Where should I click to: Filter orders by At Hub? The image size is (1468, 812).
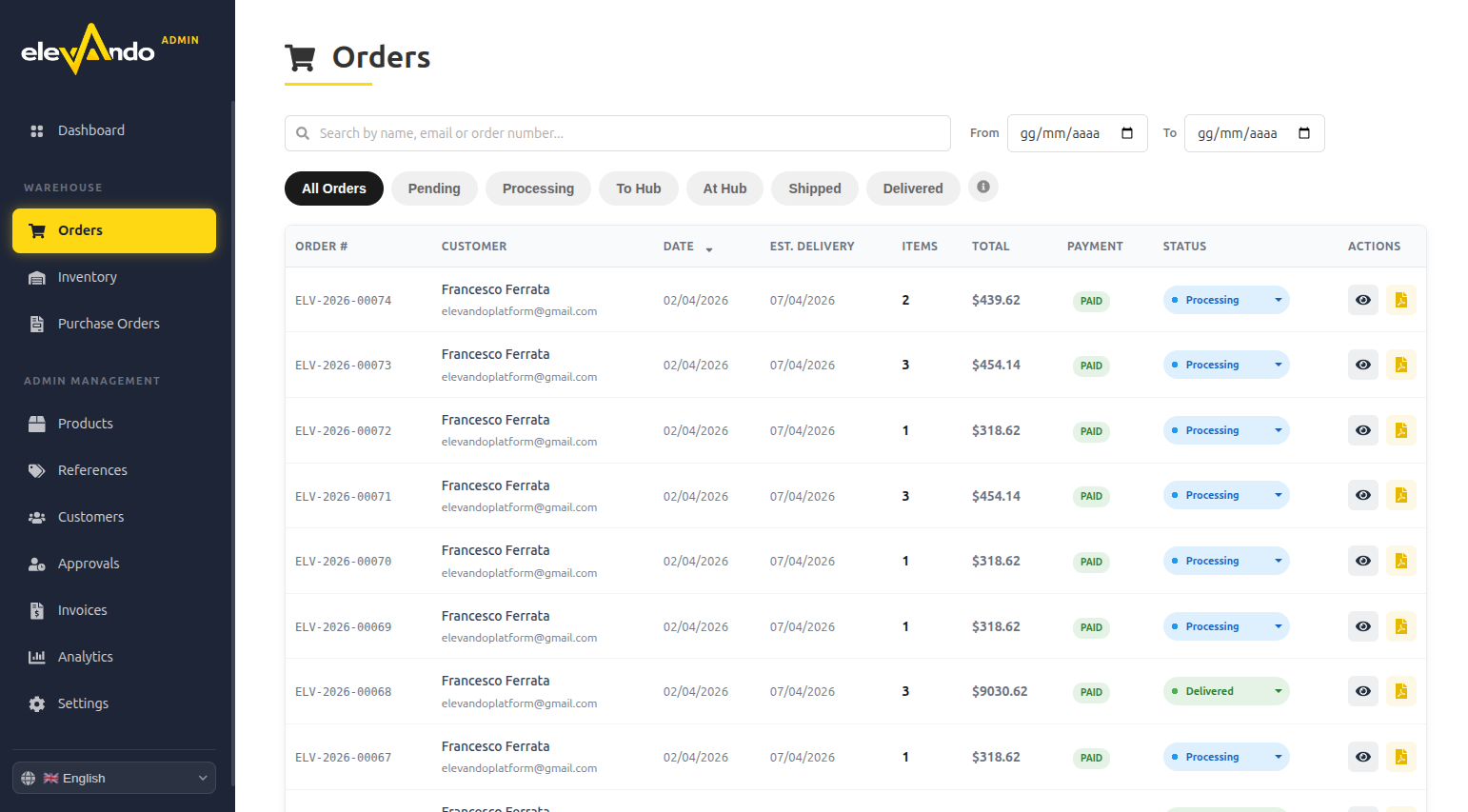[x=725, y=188]
